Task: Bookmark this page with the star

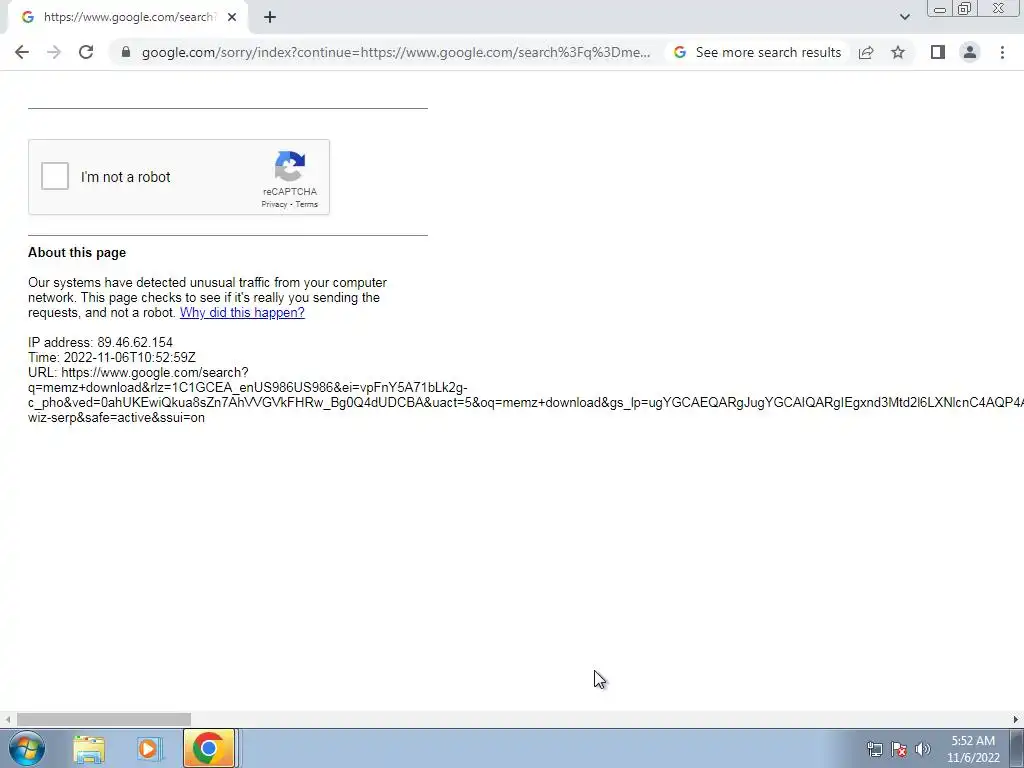Action: [x=898, y=52]
